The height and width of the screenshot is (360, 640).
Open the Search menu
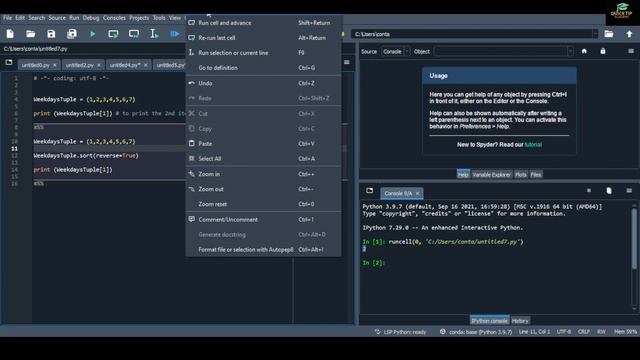click(x=37, y=18)
